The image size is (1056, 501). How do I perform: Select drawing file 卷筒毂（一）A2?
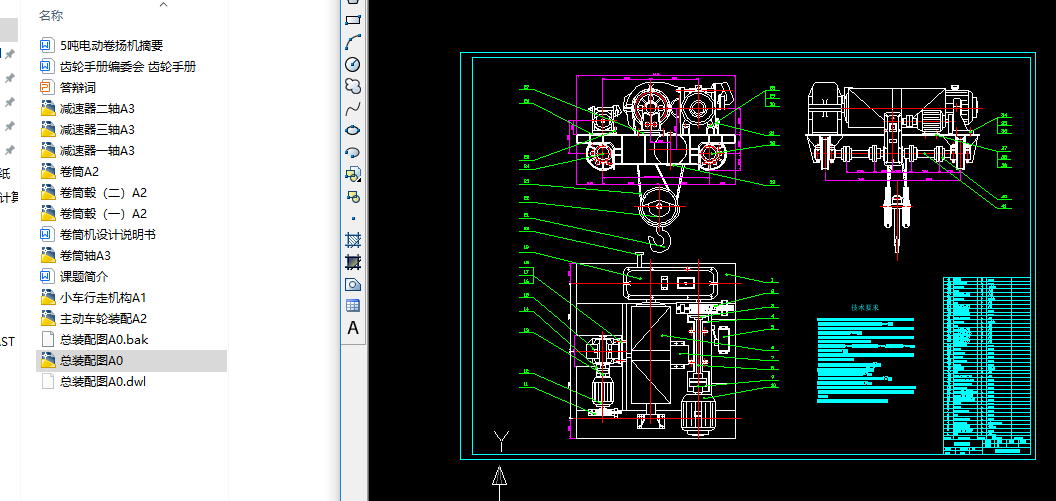[94, 213]
